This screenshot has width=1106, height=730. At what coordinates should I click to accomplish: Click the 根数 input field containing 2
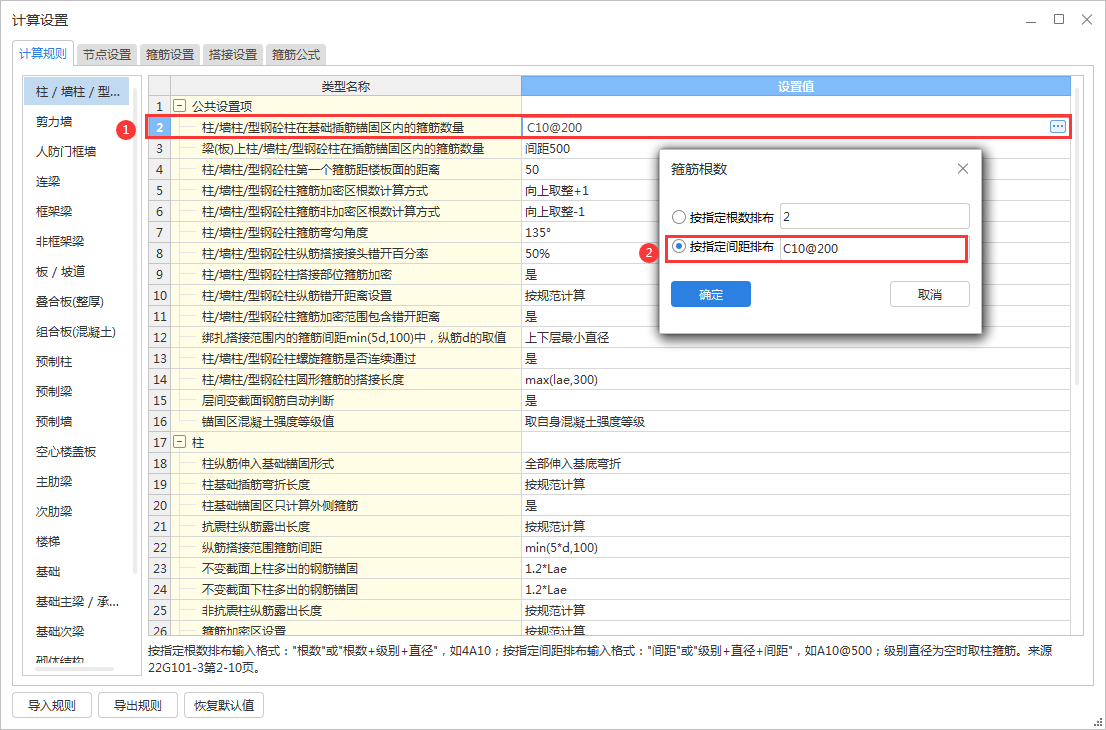click(x=875, y=217)
